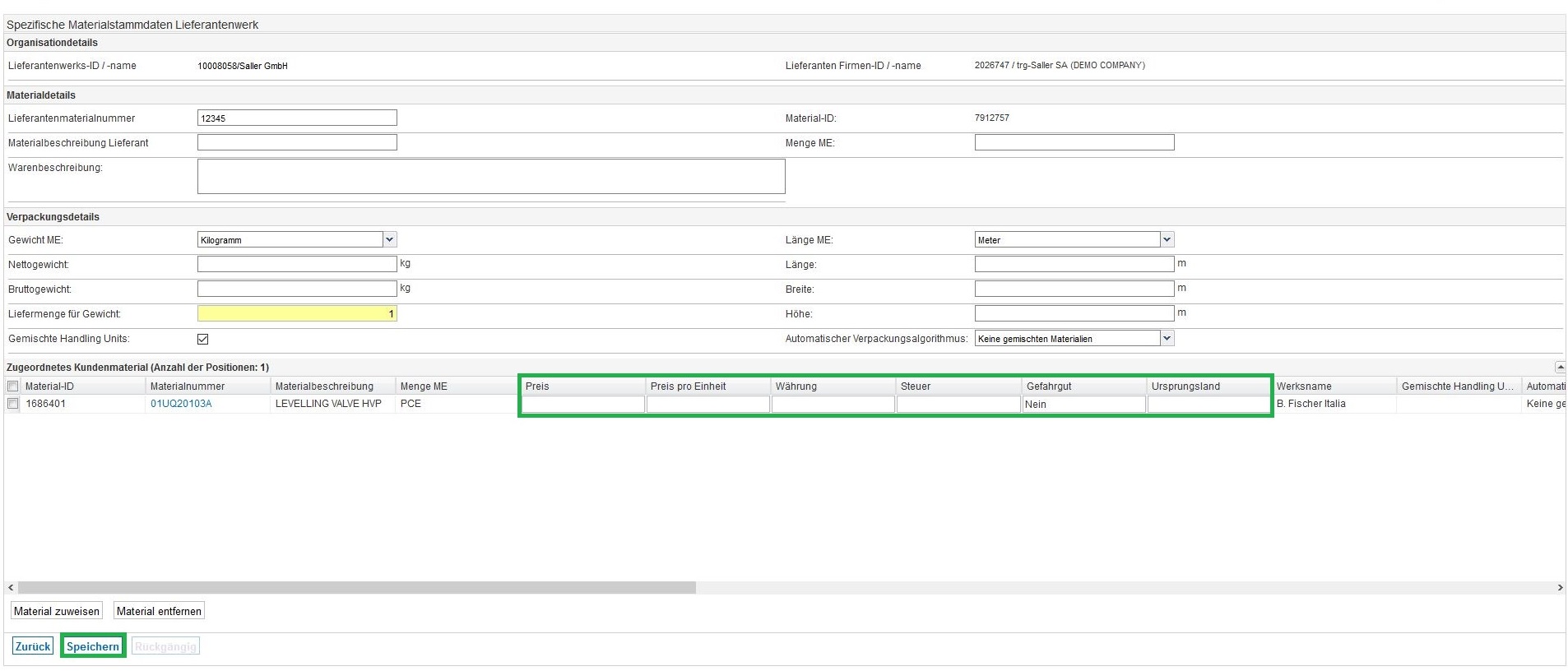Click the Steuer cell input
This screenshot has height=671, width=1568.
(958, 405)
